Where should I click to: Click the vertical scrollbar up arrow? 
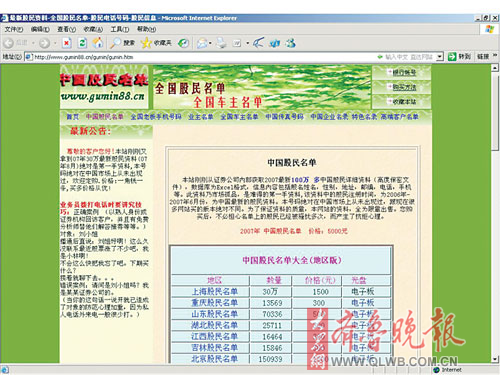tap(495, 68)
